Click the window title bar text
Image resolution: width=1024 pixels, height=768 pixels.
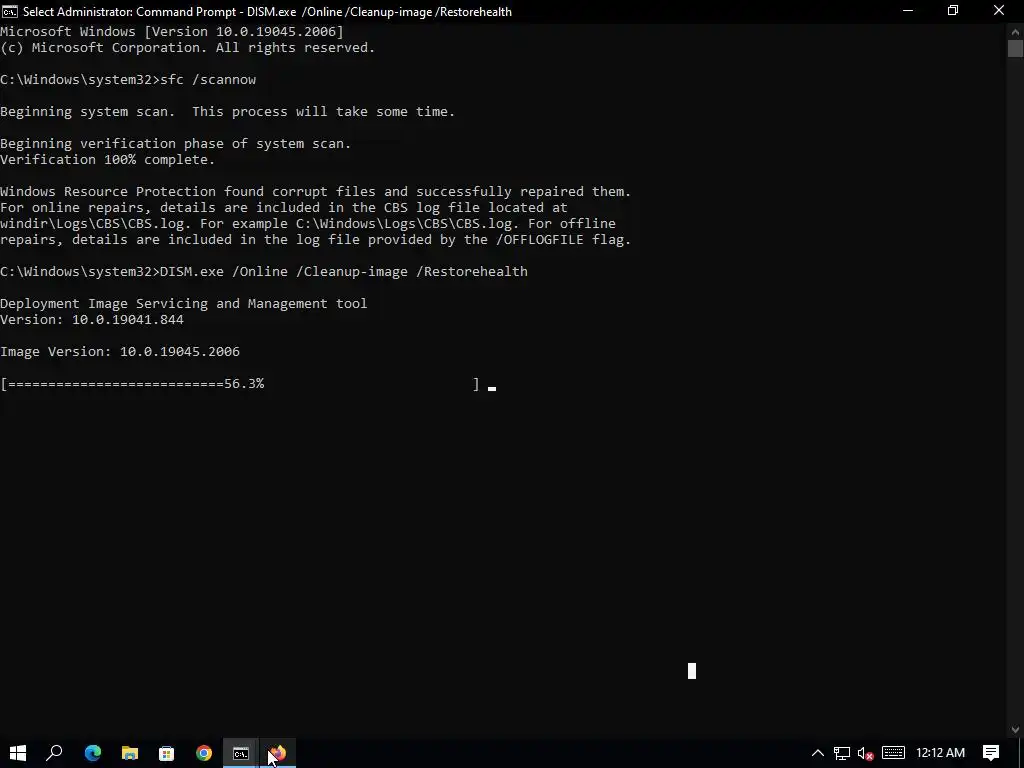[267, 12]
